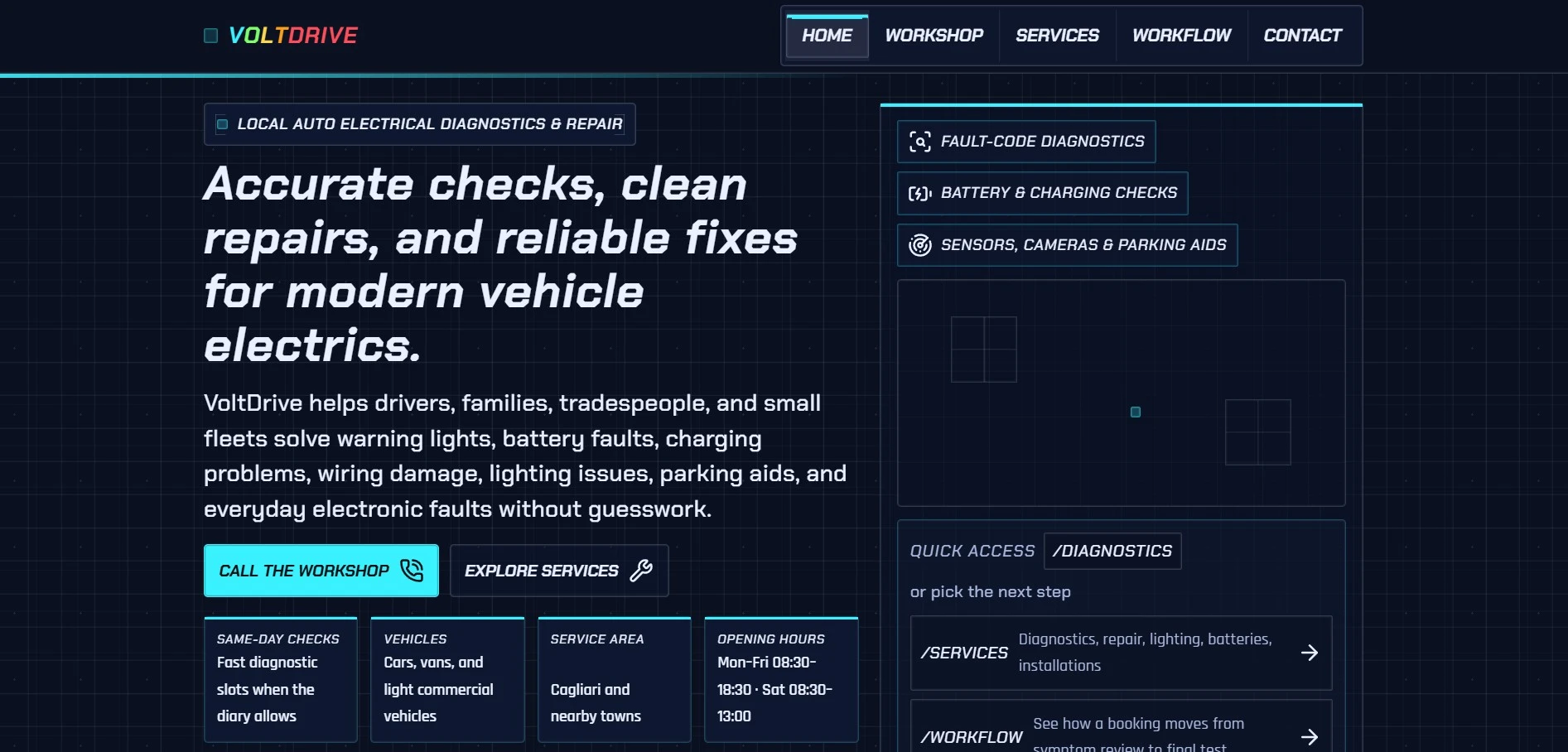Select the Workflow navigation item
The width and height of the screenshot is (1568, 752).
1181,36
